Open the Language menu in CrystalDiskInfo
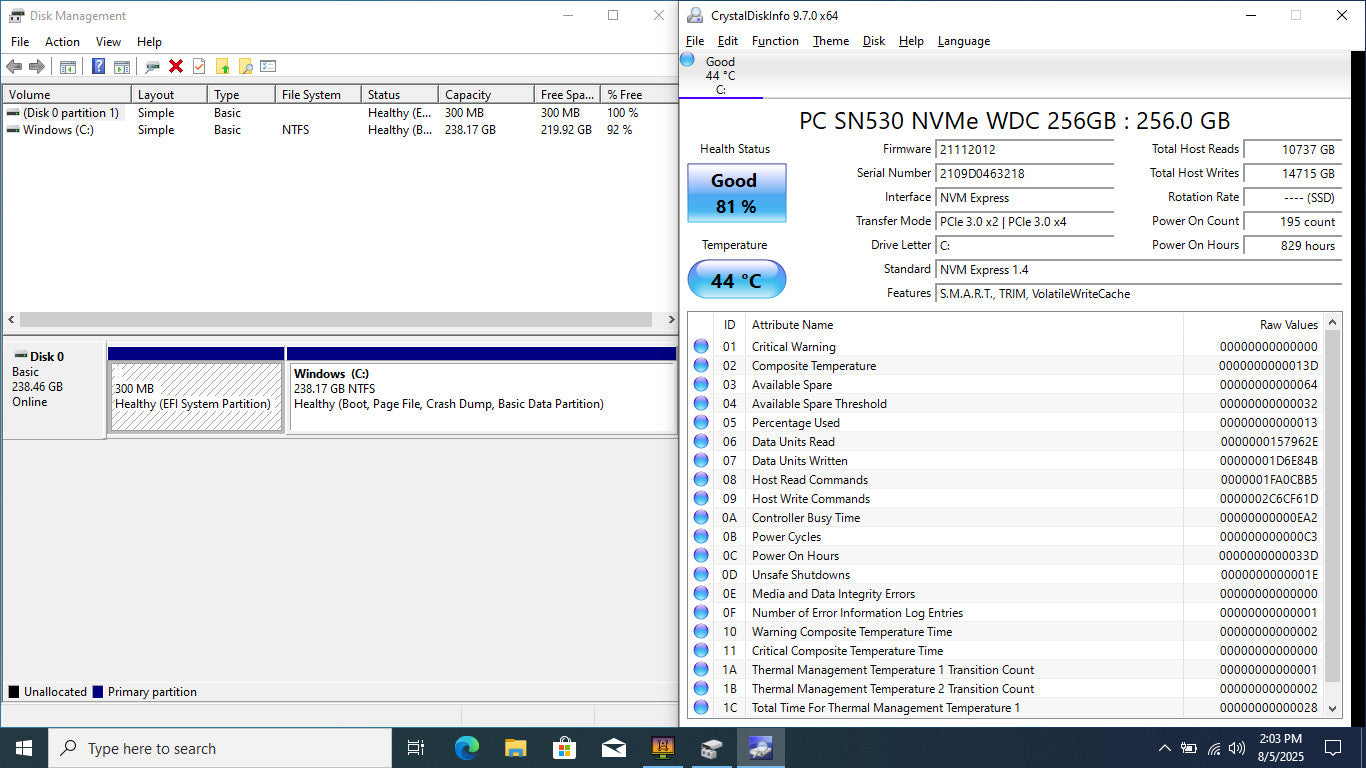This screenshot has height=768, width=1366. tap(964, 41)
